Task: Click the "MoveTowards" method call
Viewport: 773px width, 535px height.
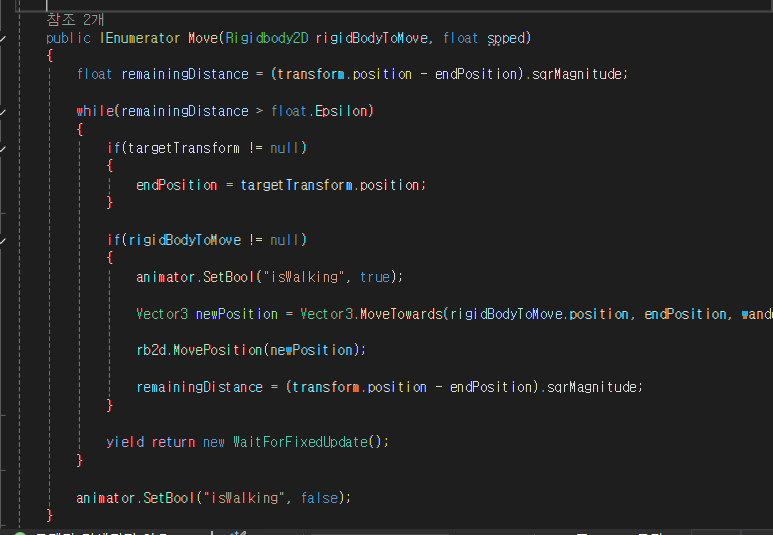Action: (x=401, y=314)
